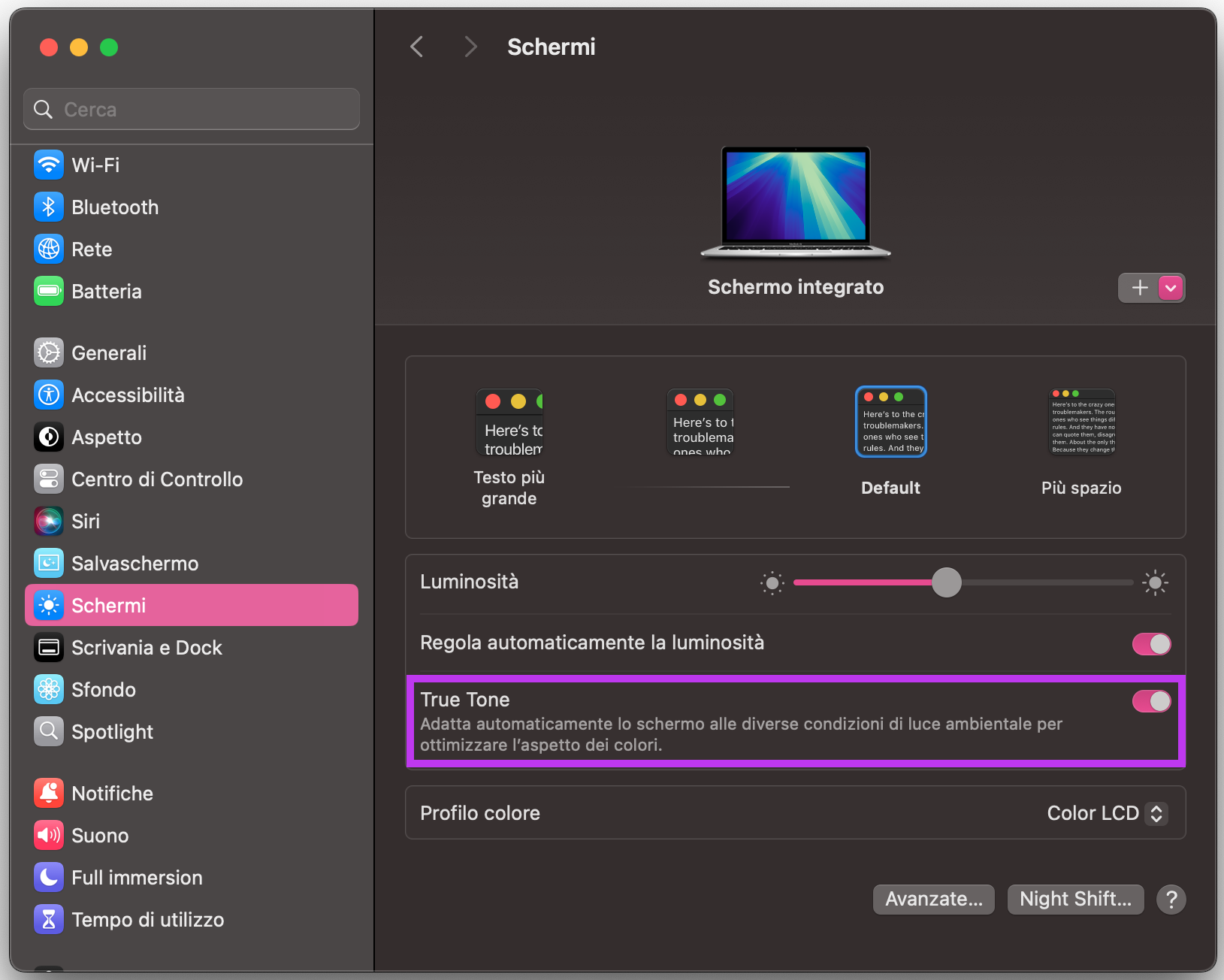Open the Night Shift dialog

(1074, 899)
